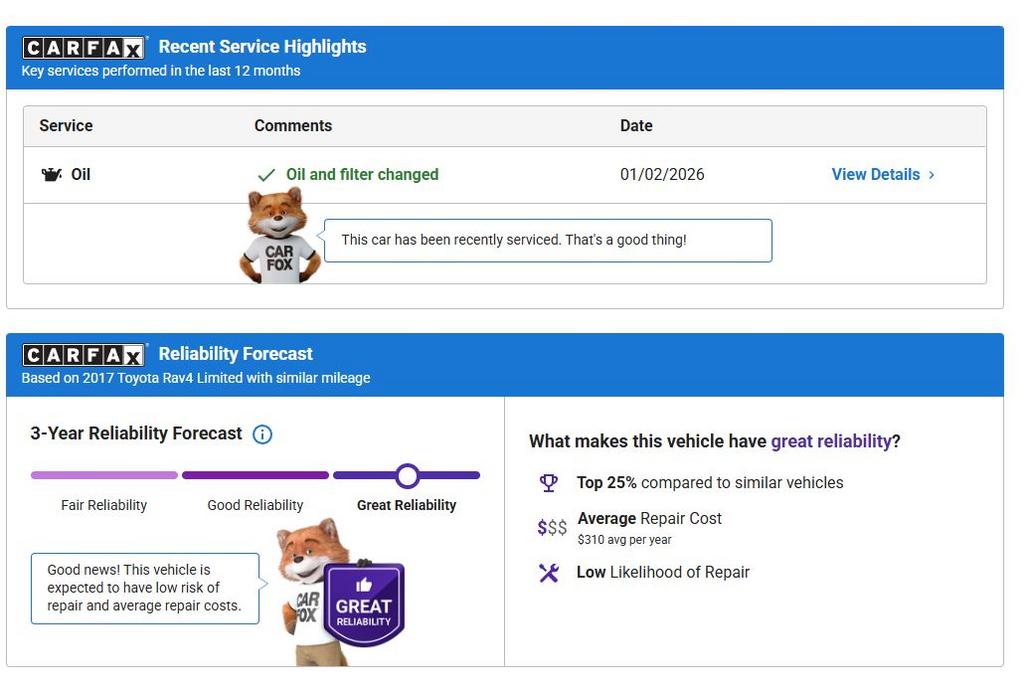Click the green checkmark beside Oil and filter changed
Image resolution: width=1024 pixels, height=690 pixels.
click(266, 175)
